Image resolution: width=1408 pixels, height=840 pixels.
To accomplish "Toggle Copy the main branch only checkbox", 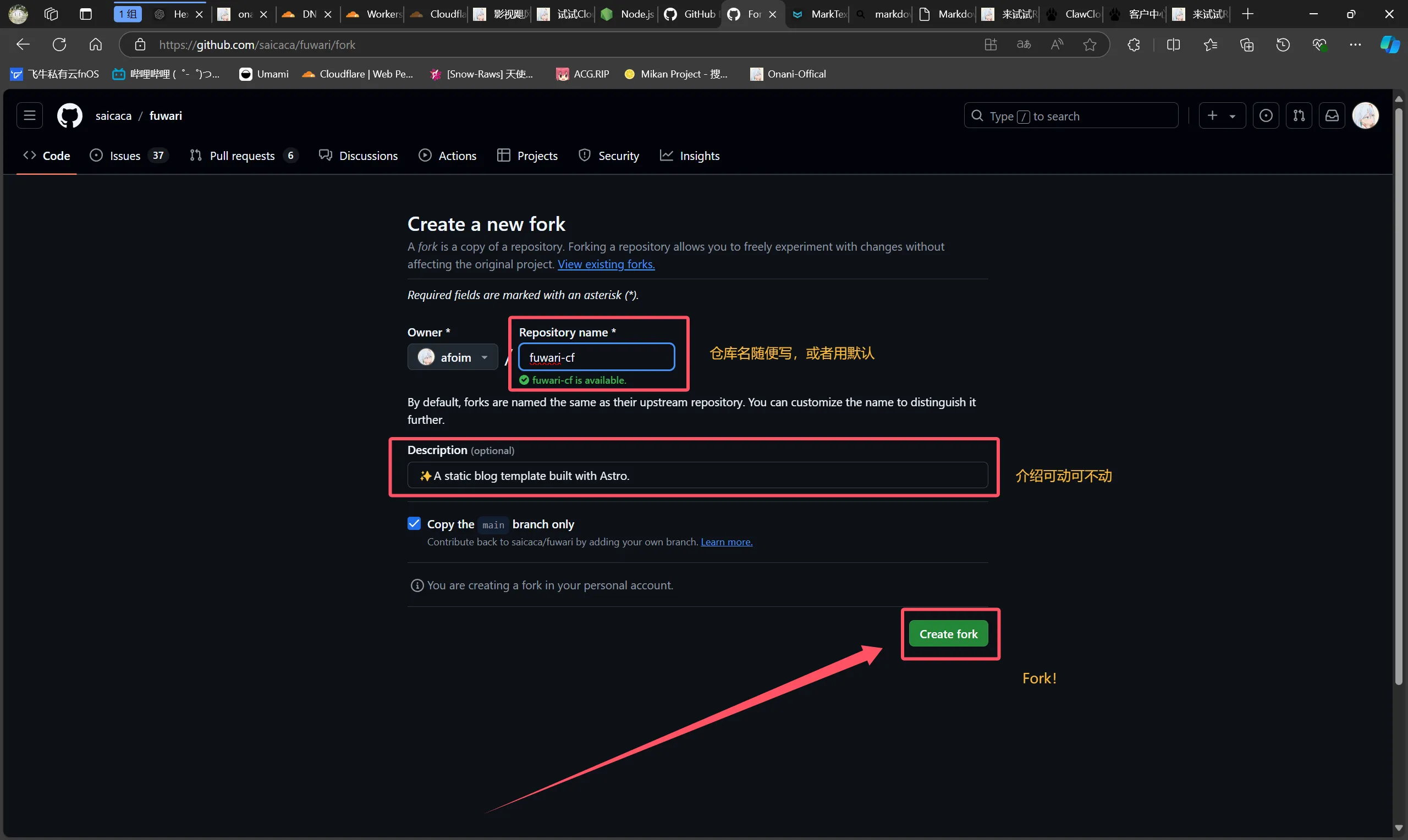I will pyautogui.click(x=414, y=523).
